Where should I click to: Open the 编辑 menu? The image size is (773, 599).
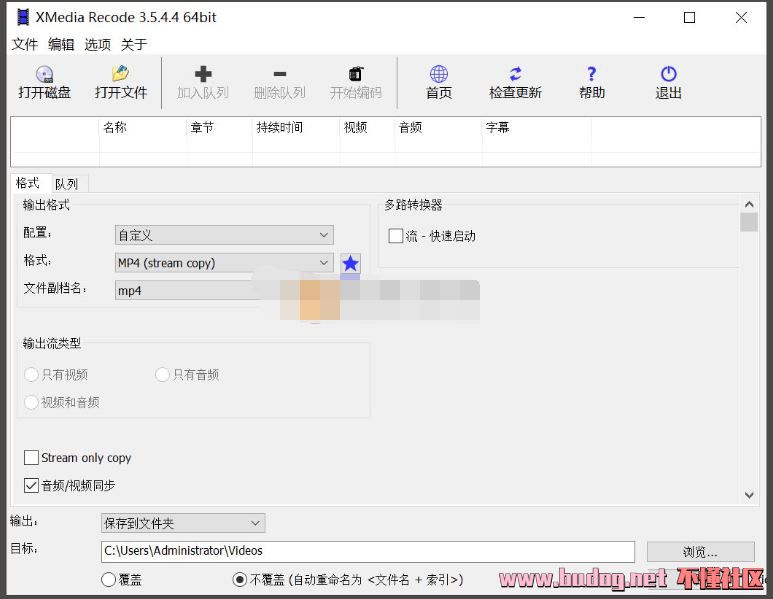(61, 44)
